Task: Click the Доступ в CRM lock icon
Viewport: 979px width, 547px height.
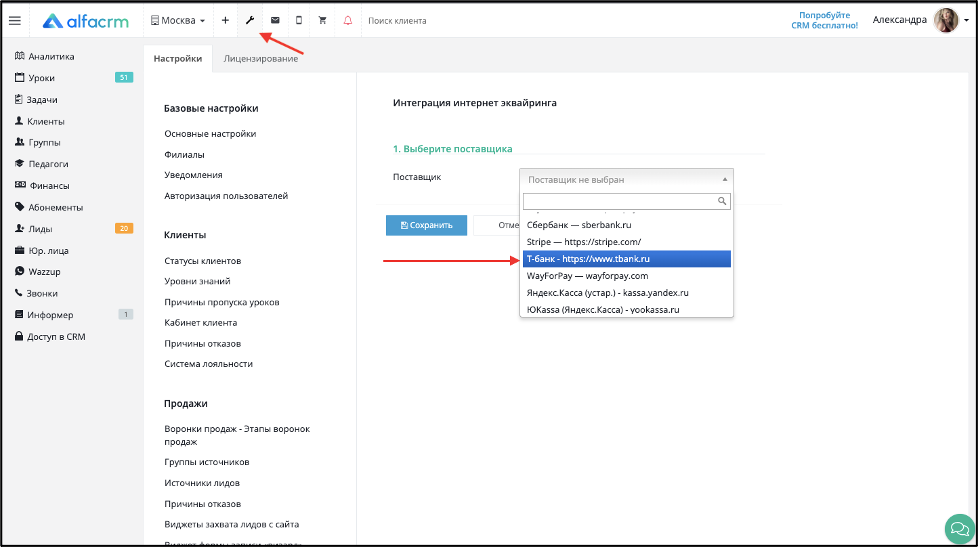Action: (19, 336)
